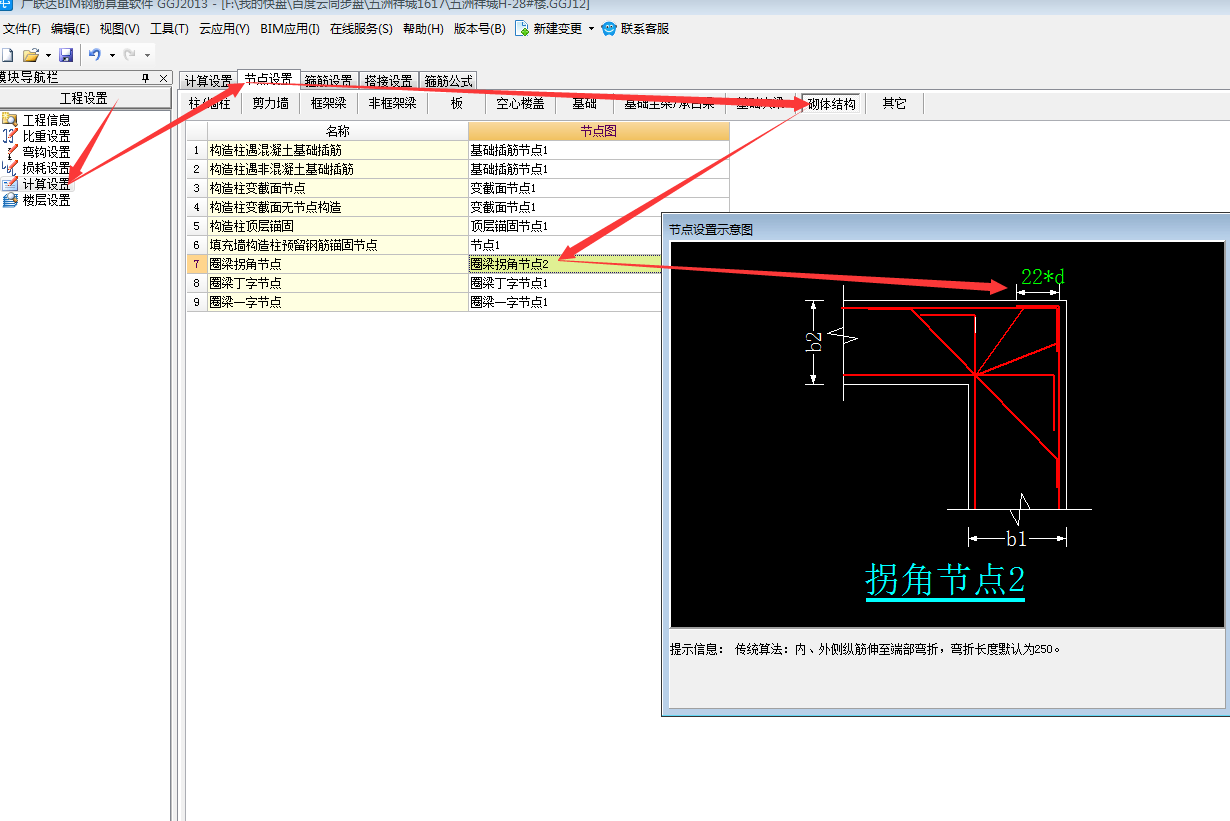Viewport: 1230px width, 821px height.
Task: Click the 名称 column header
Action: [x=337, y=131]
